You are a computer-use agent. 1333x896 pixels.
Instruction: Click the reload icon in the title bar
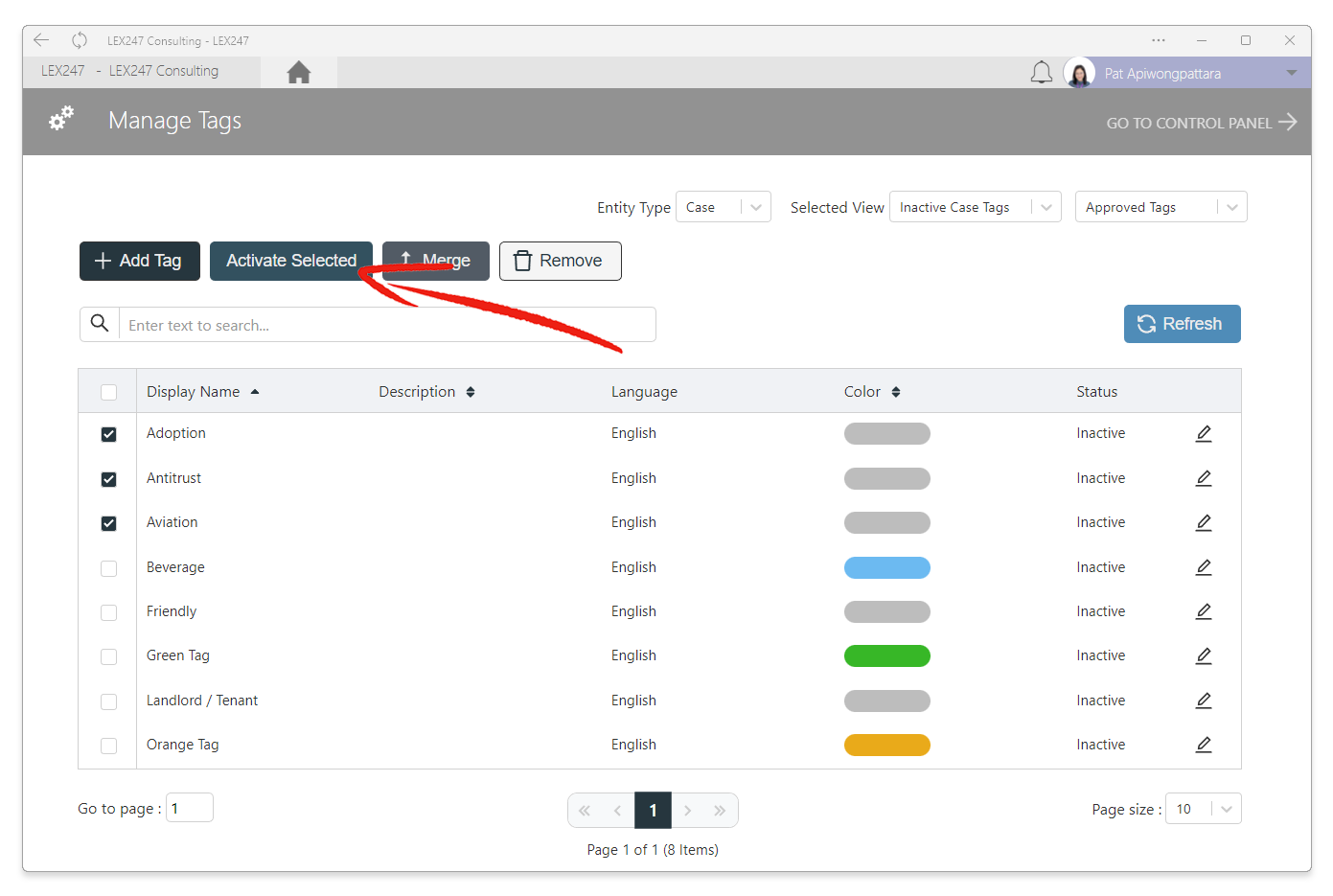tap(80, 40)
